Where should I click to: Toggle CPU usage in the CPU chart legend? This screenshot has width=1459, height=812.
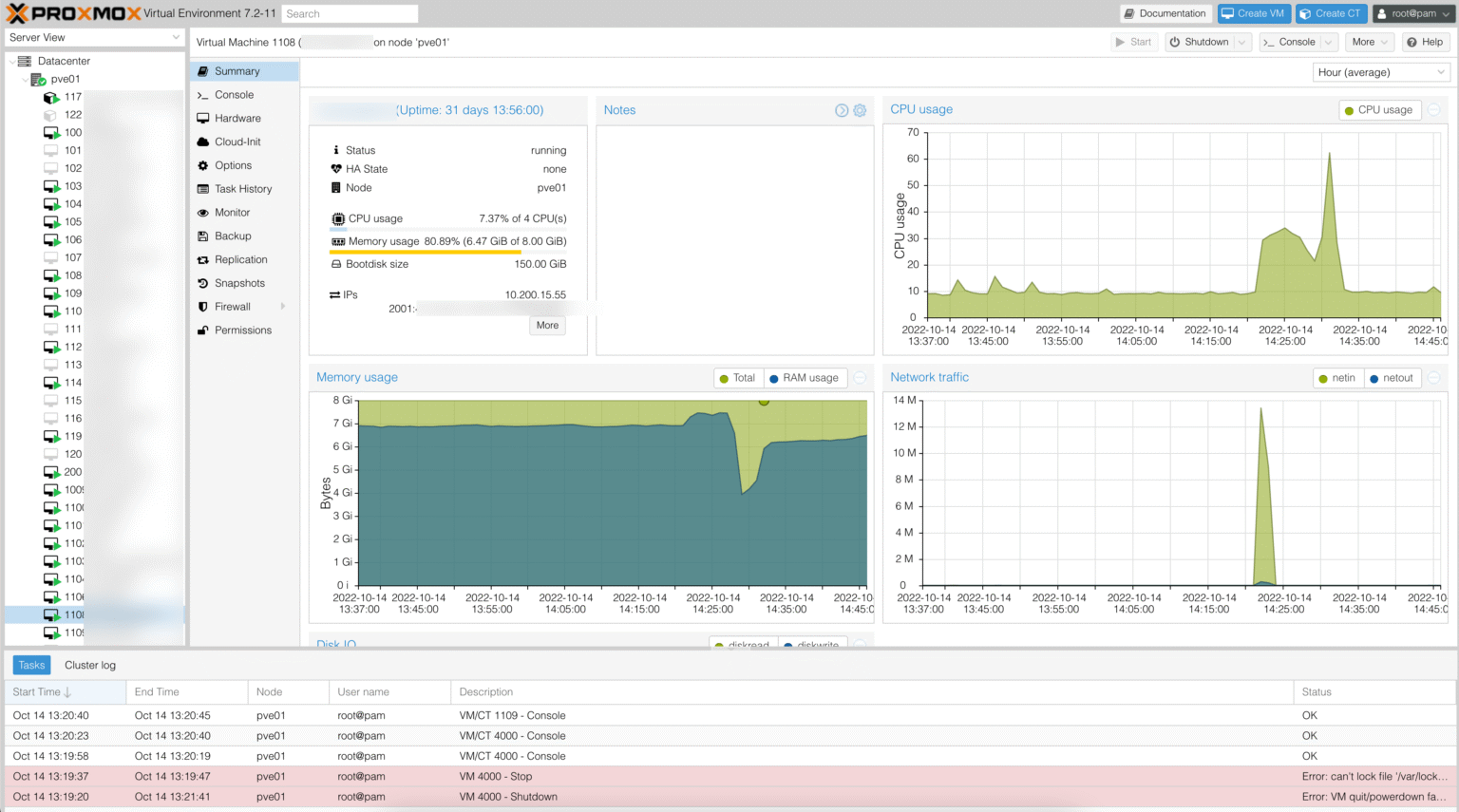tap(1379, 109)
